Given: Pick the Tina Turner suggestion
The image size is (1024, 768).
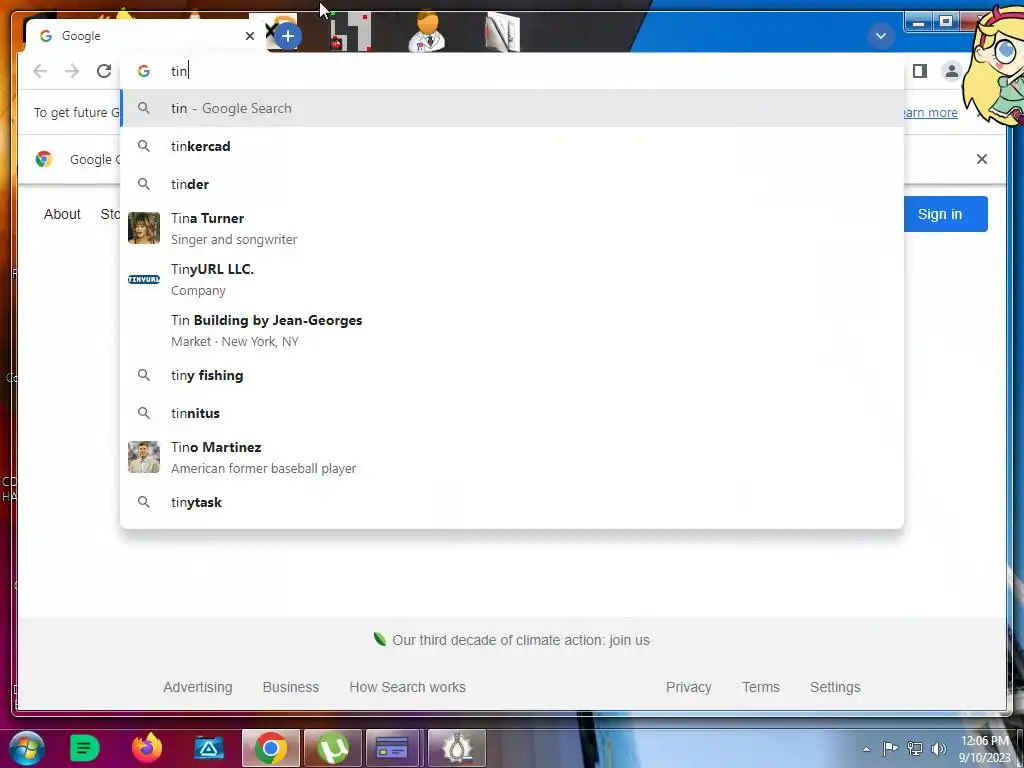Looking at the screenshot, I should click(x=512, y=229).
